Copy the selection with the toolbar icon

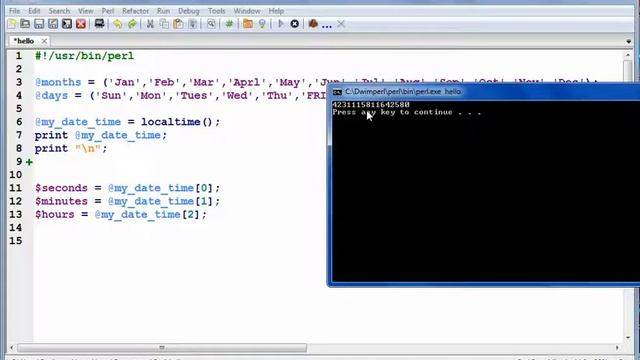pos(164,24)
